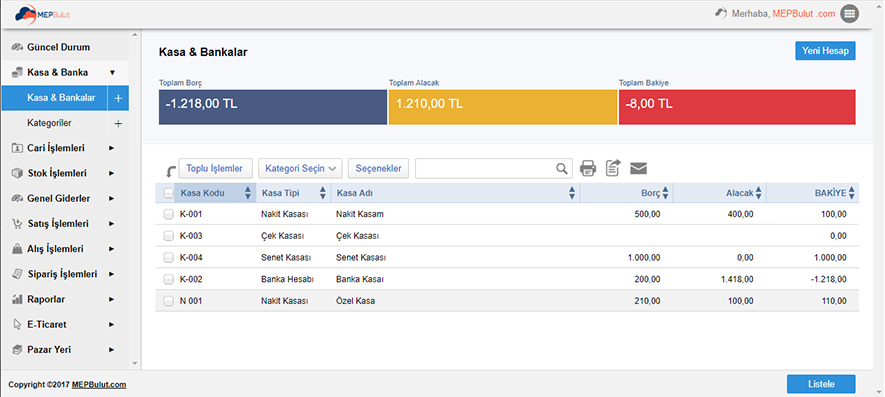Print the account list with printer icon
Image resolution: width=885 pixels, height=397 pixels.
point(588,168)
